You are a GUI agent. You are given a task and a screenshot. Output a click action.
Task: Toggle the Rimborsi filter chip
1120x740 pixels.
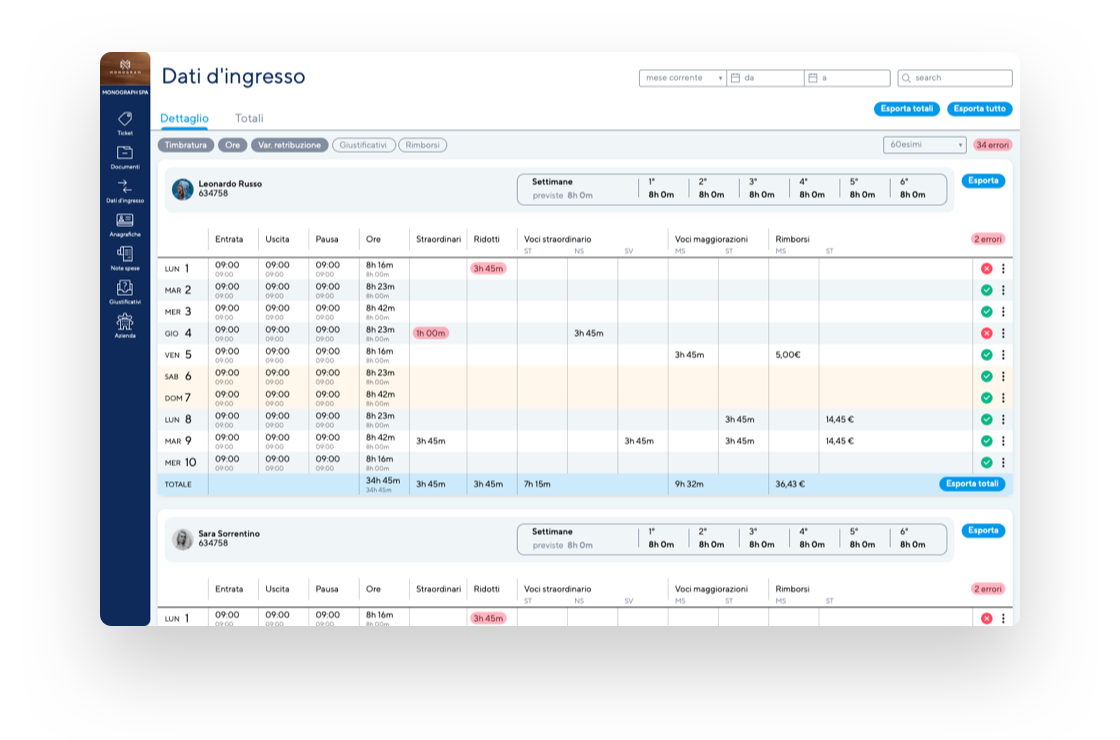tap(422, 145)
